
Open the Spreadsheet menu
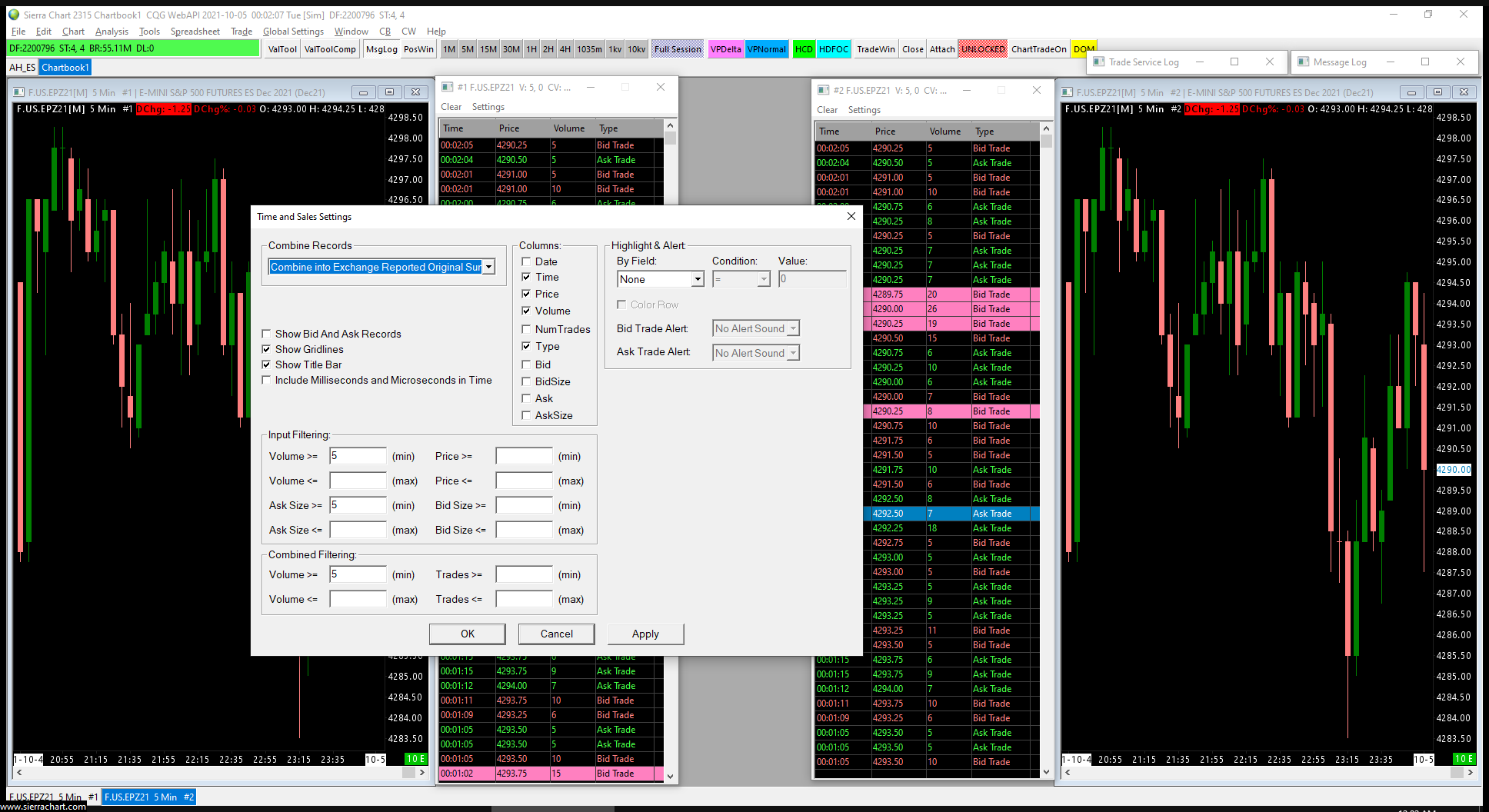click(195, 32)
